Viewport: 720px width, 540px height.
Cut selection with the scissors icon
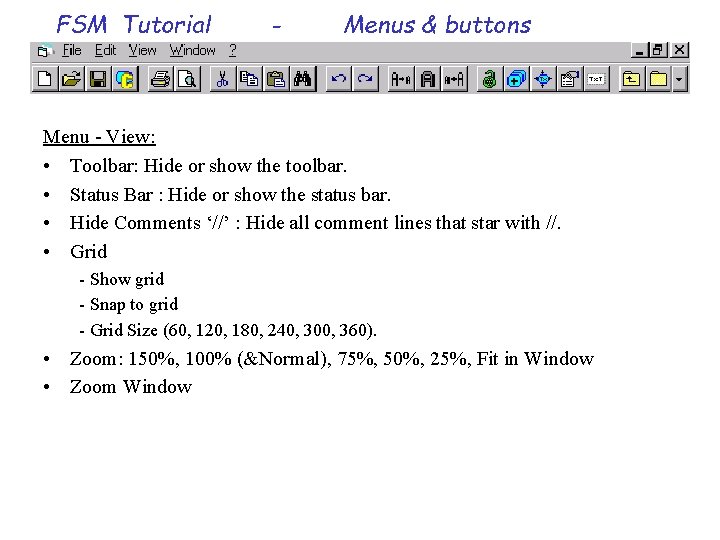tap(223, 79)
